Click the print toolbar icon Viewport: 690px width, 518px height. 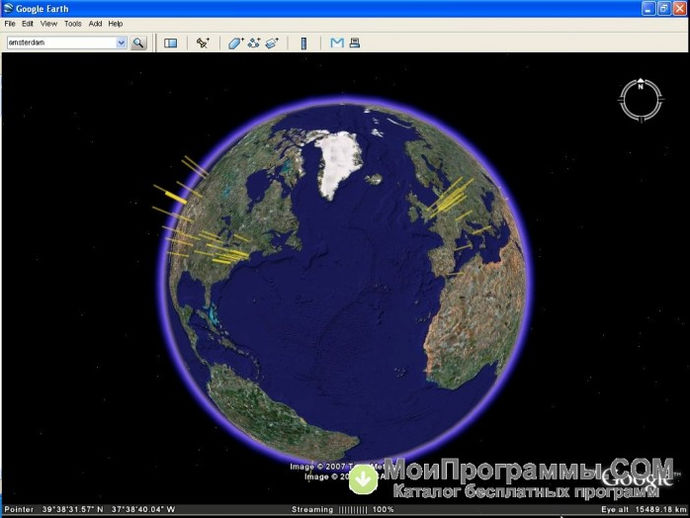point(355,43)
